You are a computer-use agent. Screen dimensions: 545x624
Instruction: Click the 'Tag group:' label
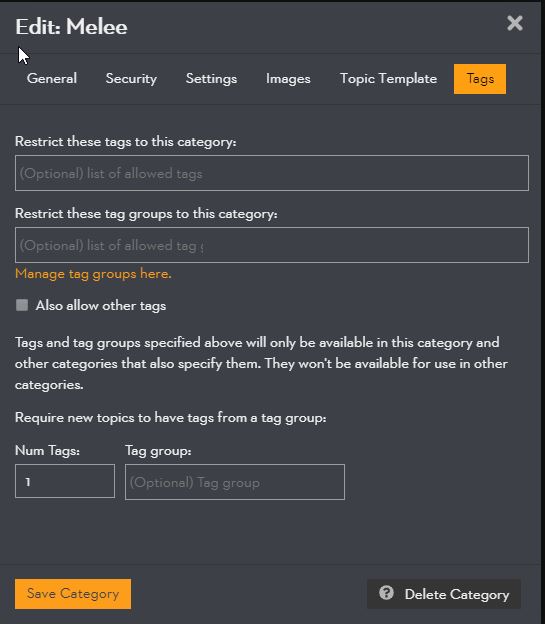tap(158, 451)
